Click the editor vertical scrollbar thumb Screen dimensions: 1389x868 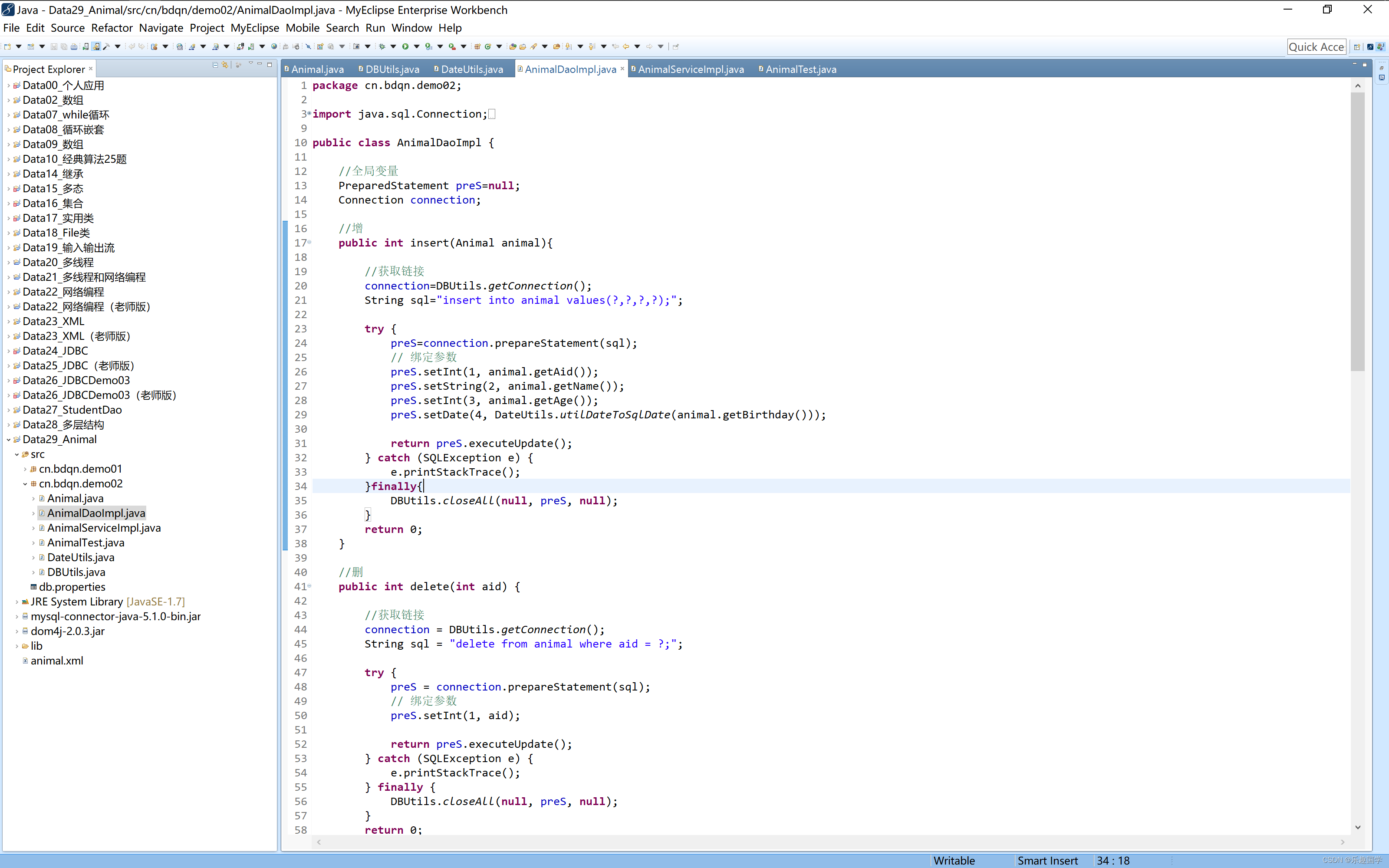click(x=1357, y=232)
